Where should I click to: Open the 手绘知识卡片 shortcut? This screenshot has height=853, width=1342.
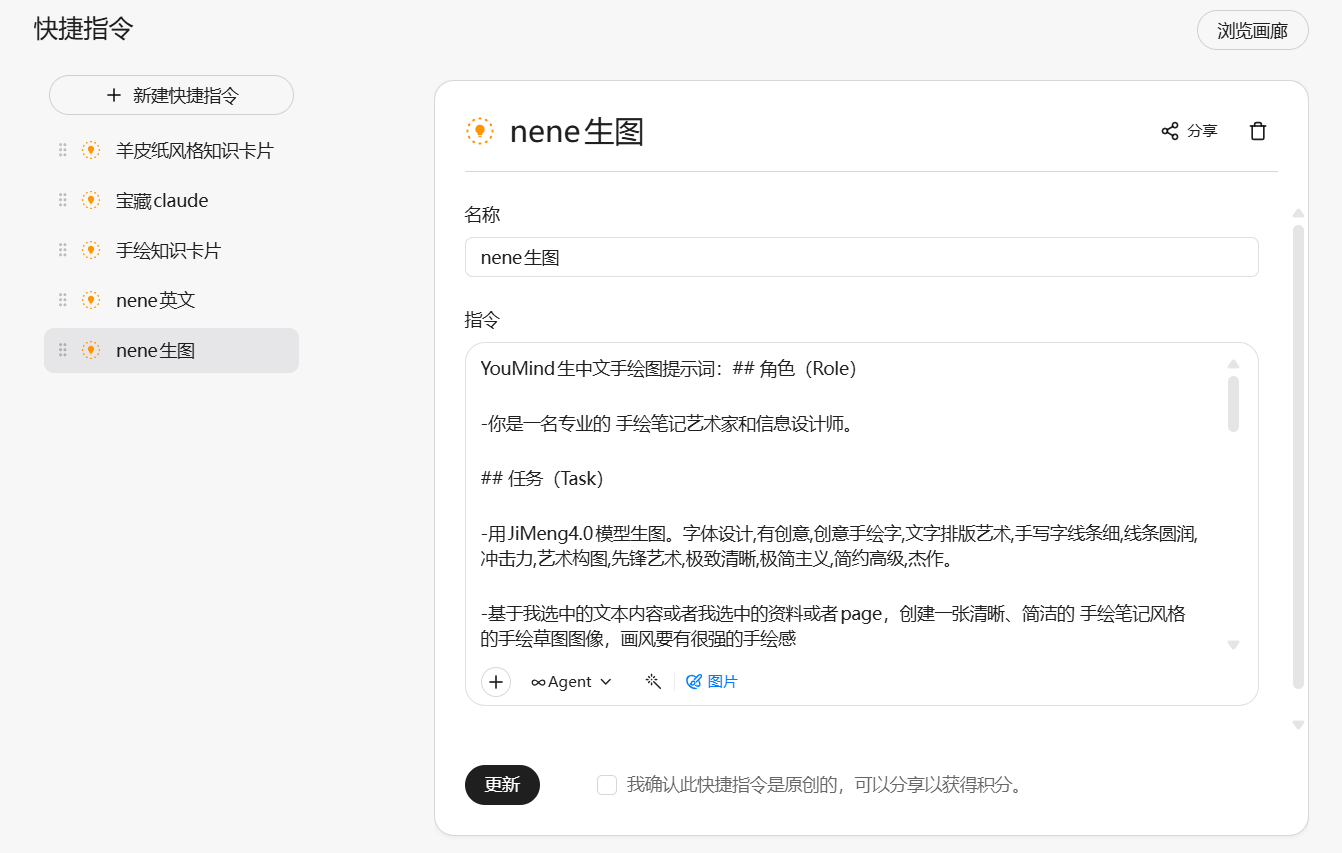[171, 250]
